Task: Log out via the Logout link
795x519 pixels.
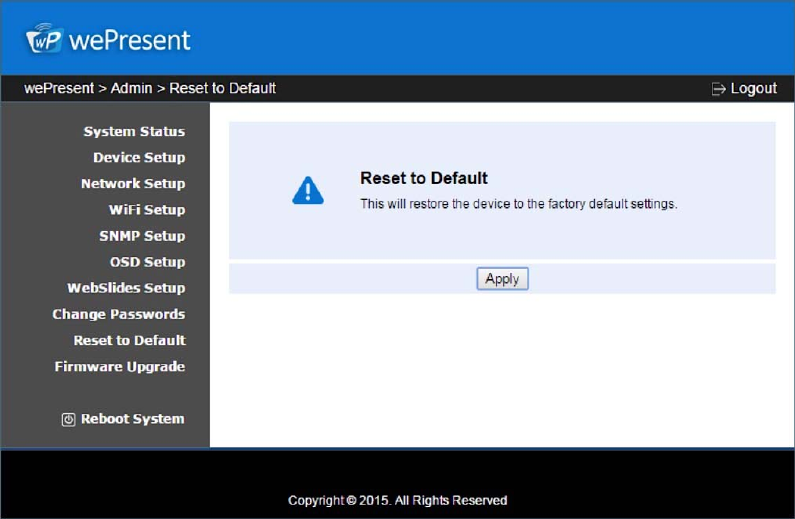Action: click(753, 88)
